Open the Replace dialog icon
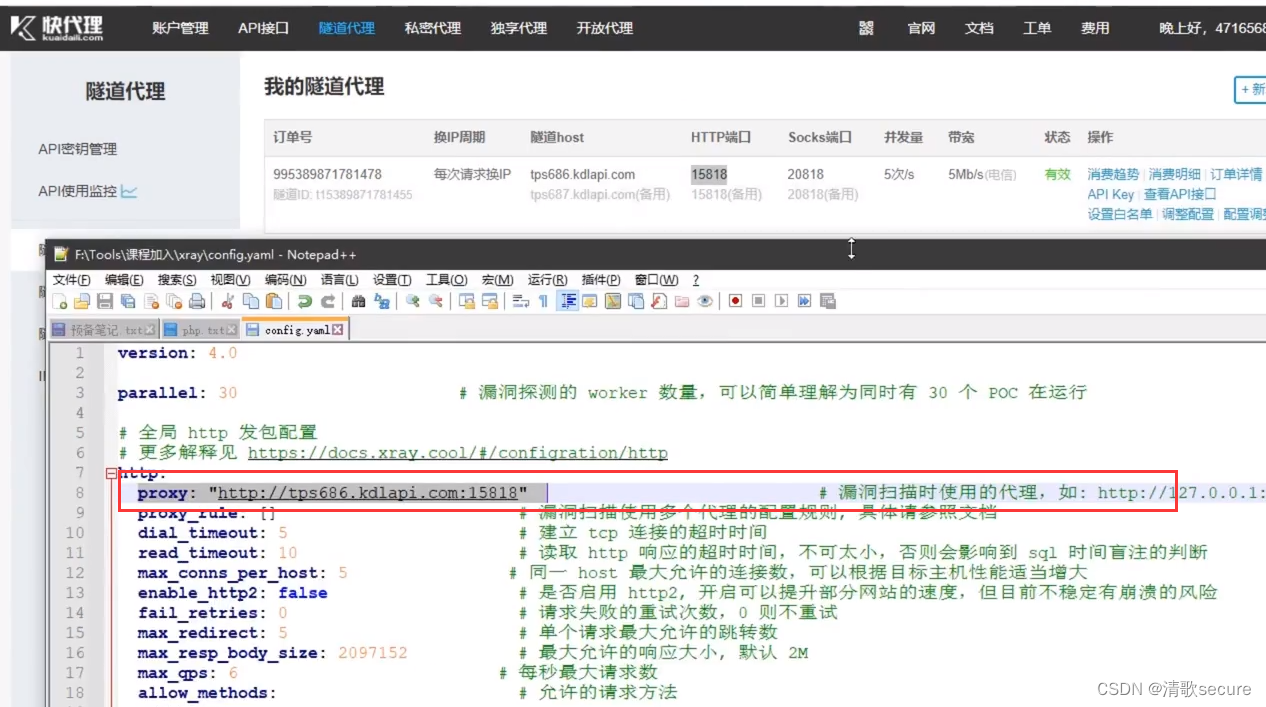 click(x=381, y=301)
